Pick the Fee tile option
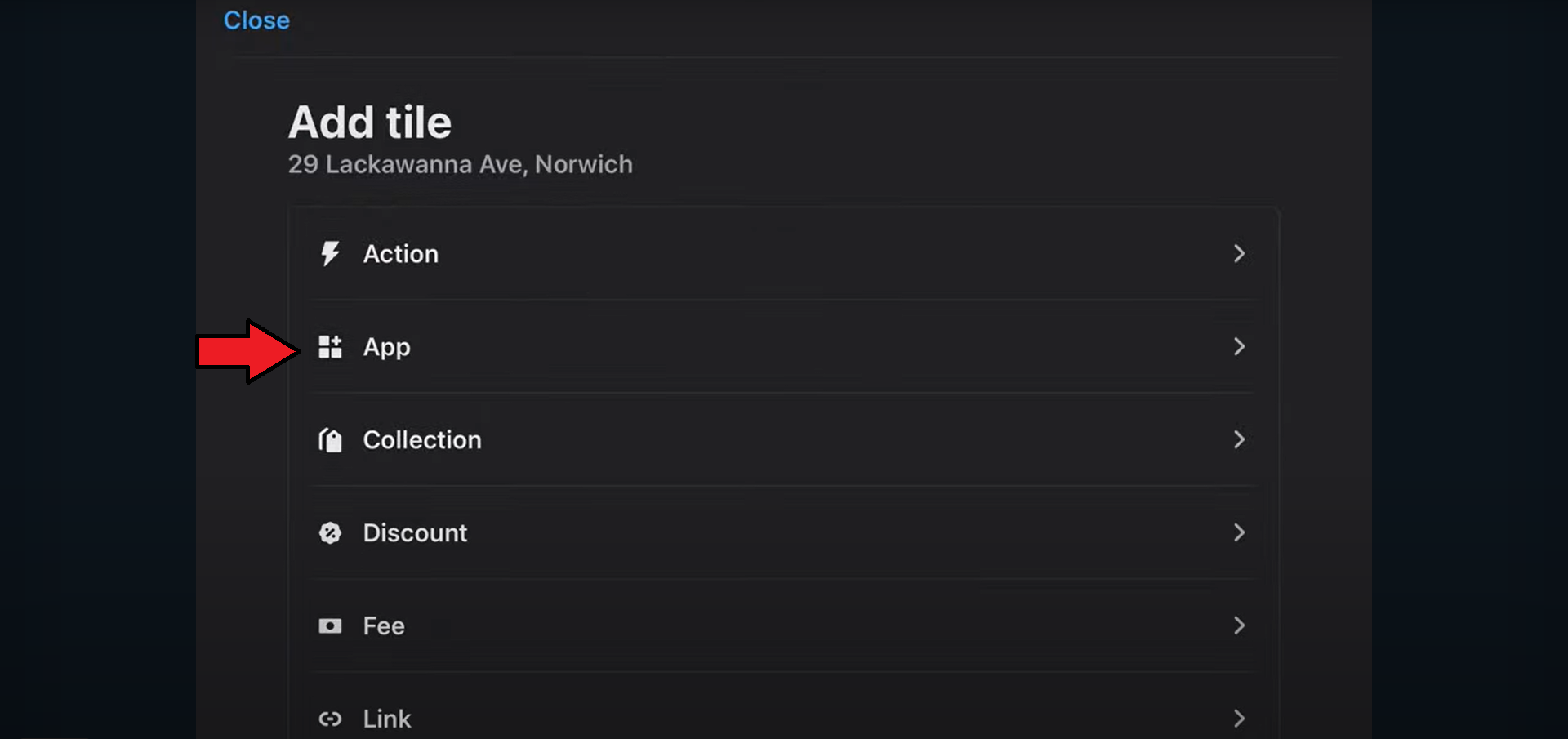Image resolution: width=1568 pixels, height=739 pixels. pyautogui.click(x=384, y=626)
